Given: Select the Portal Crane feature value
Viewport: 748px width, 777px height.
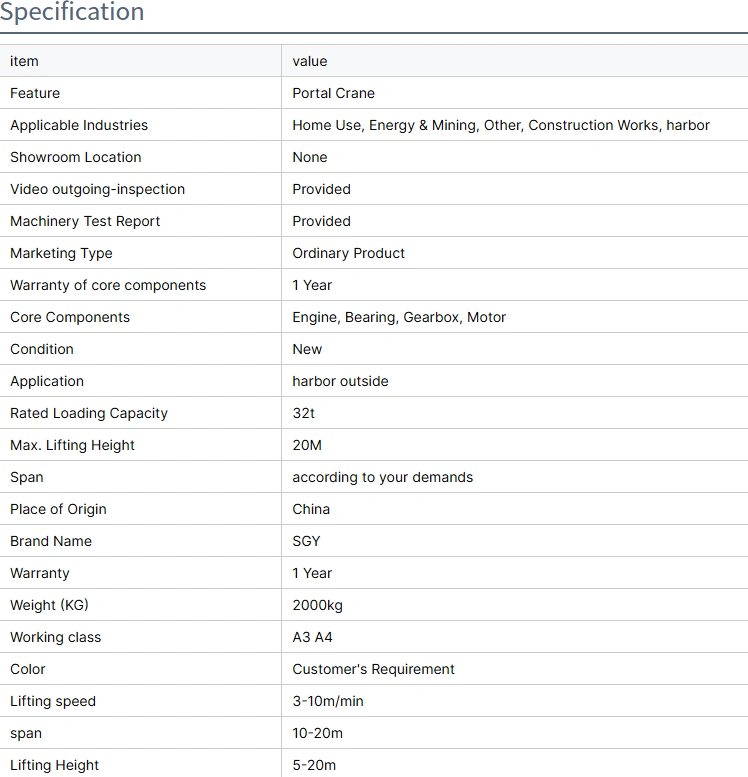Looking at the screenshot, I should pos(333,93).
